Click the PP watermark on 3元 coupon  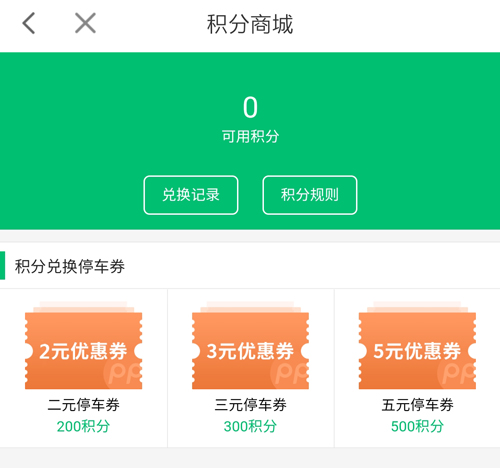289,372
